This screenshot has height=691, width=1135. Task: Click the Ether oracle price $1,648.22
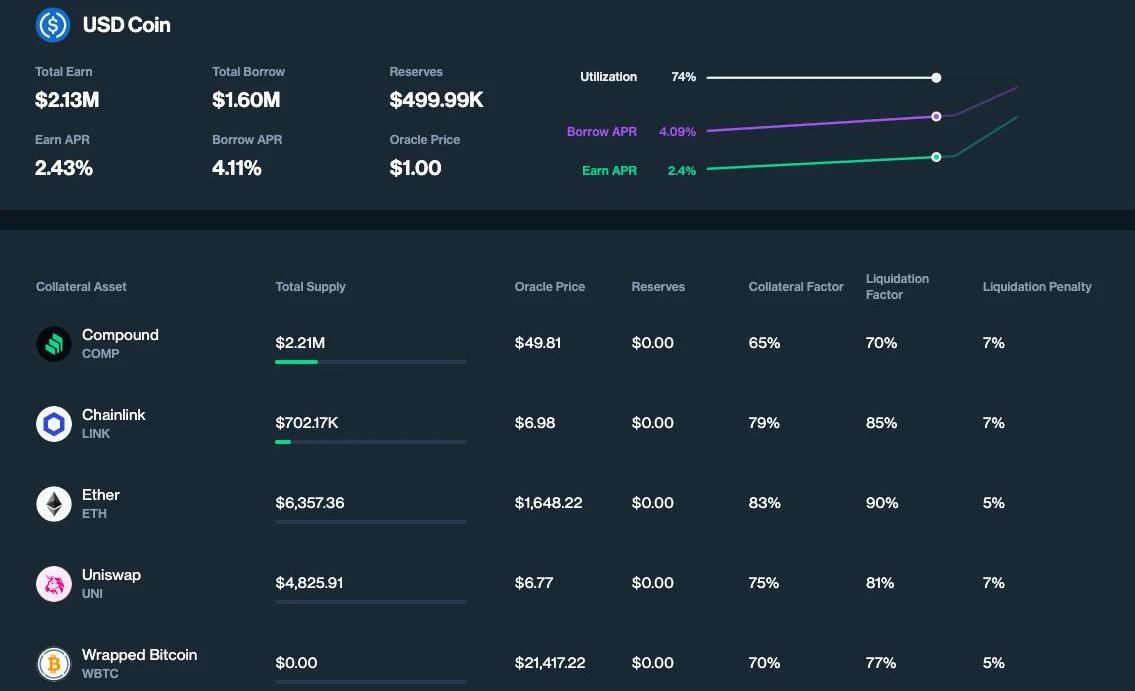point(548,503)
